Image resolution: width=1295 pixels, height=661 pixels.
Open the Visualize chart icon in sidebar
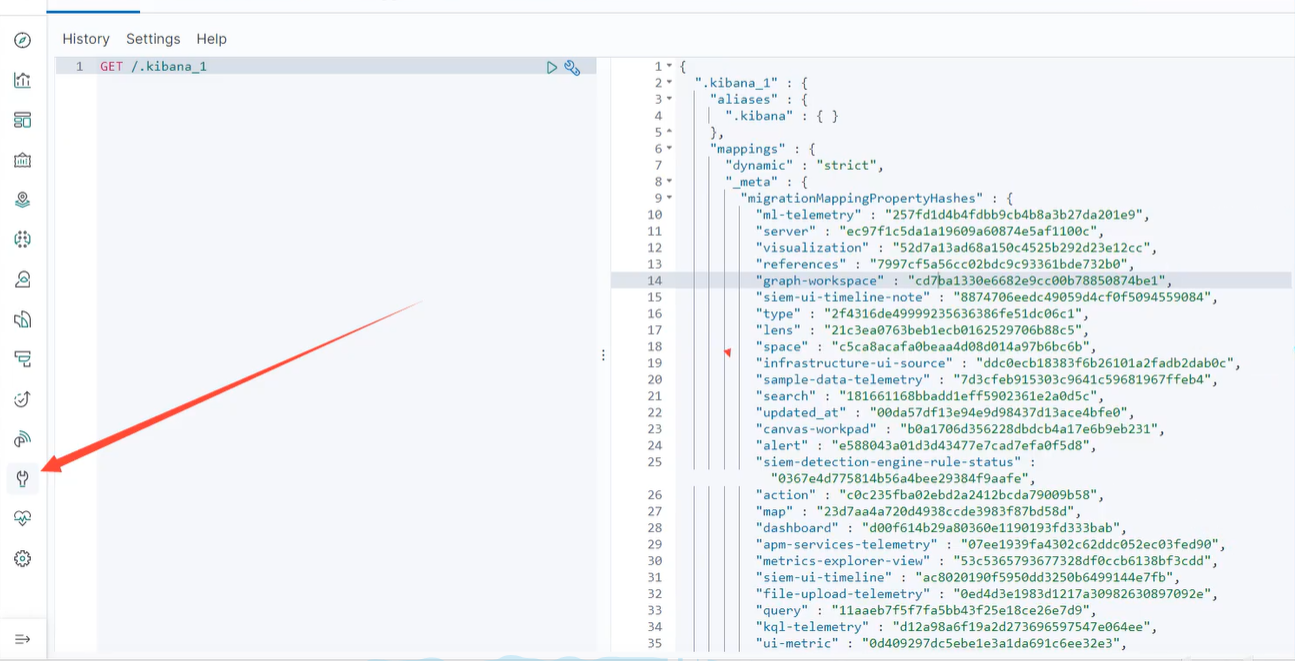[22, 80]
